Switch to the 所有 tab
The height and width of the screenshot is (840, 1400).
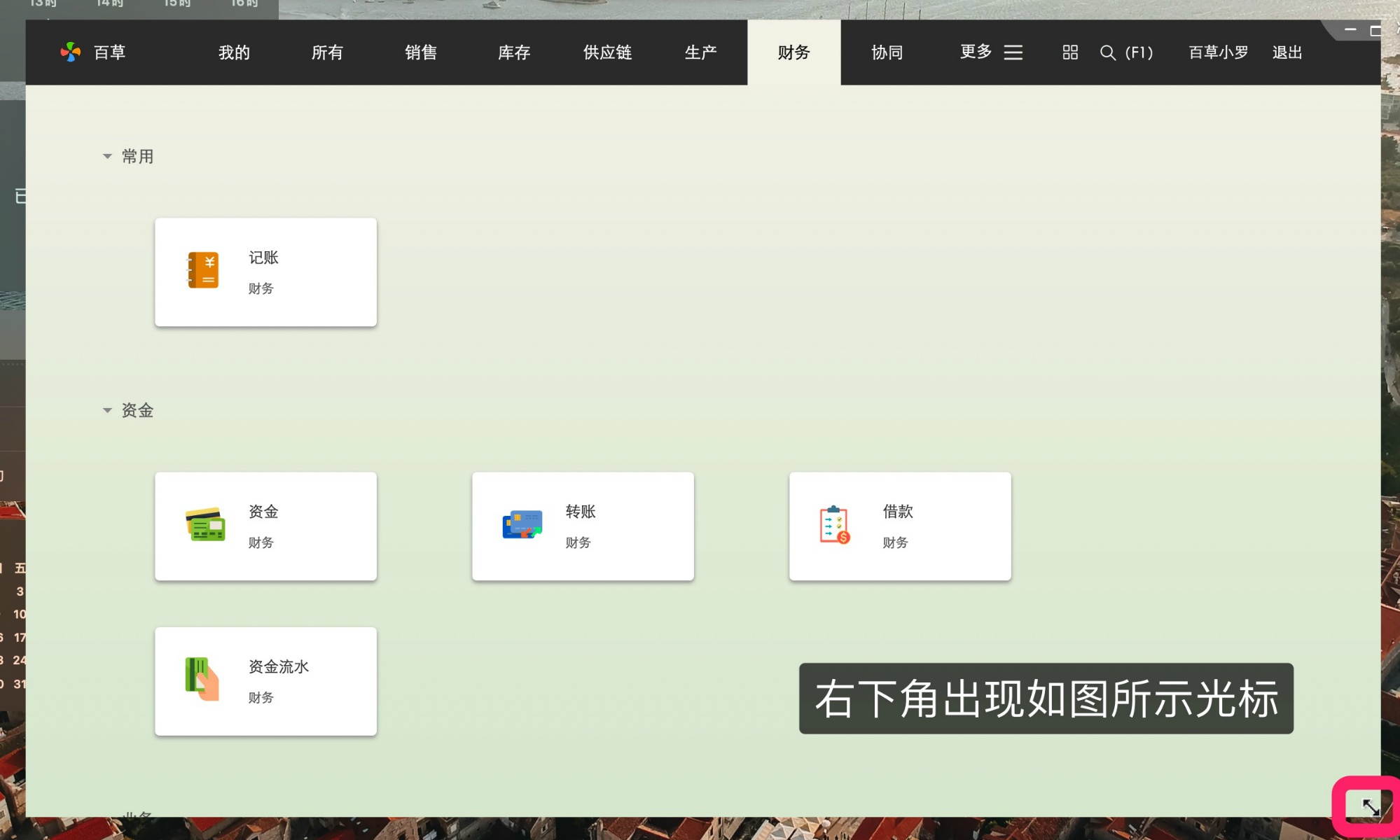coord(327,52)
